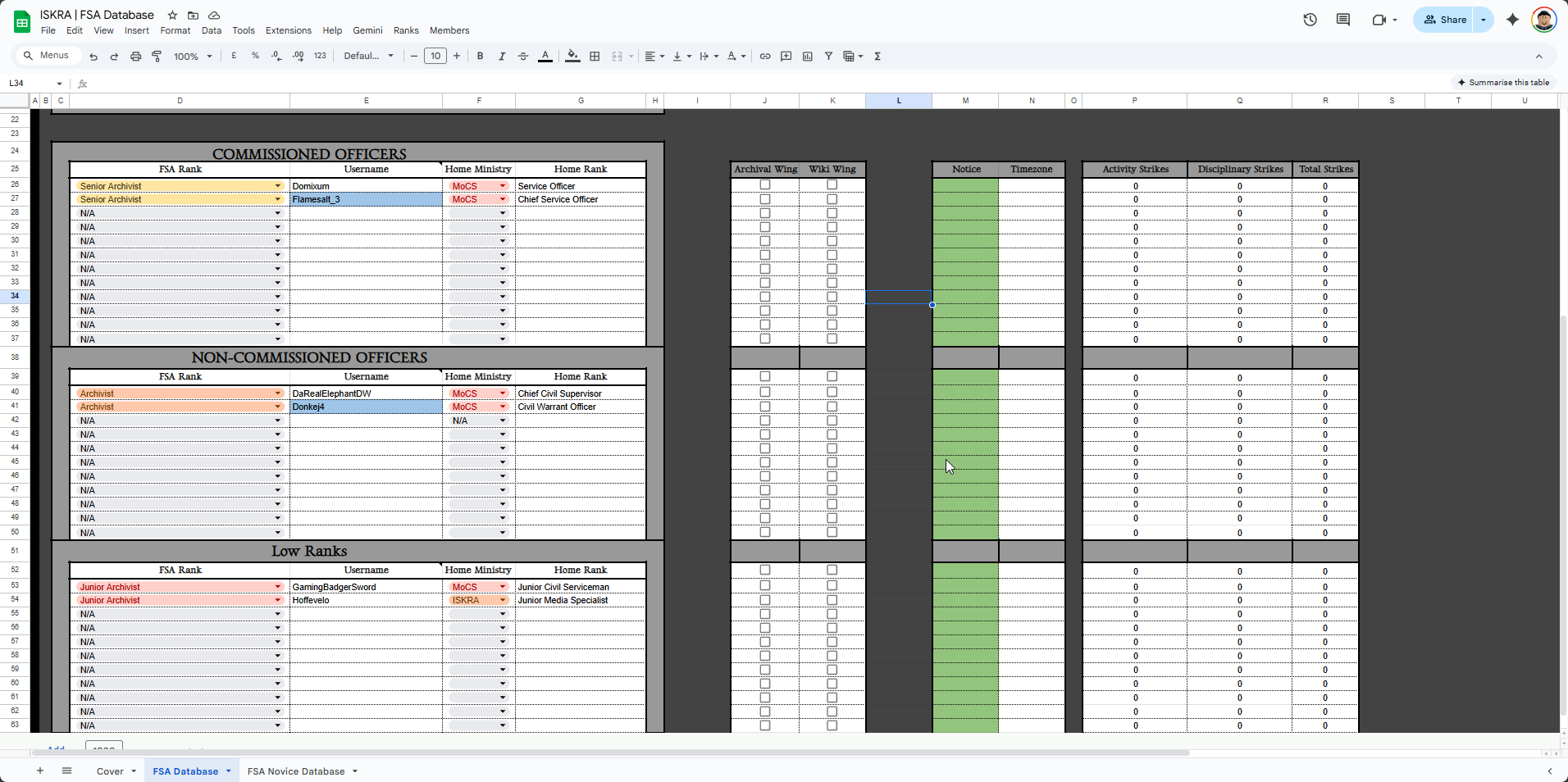Viewport: 1568px width, 782px height.
Task: Open the zoom level 100% dropdown
Action: 193,57
